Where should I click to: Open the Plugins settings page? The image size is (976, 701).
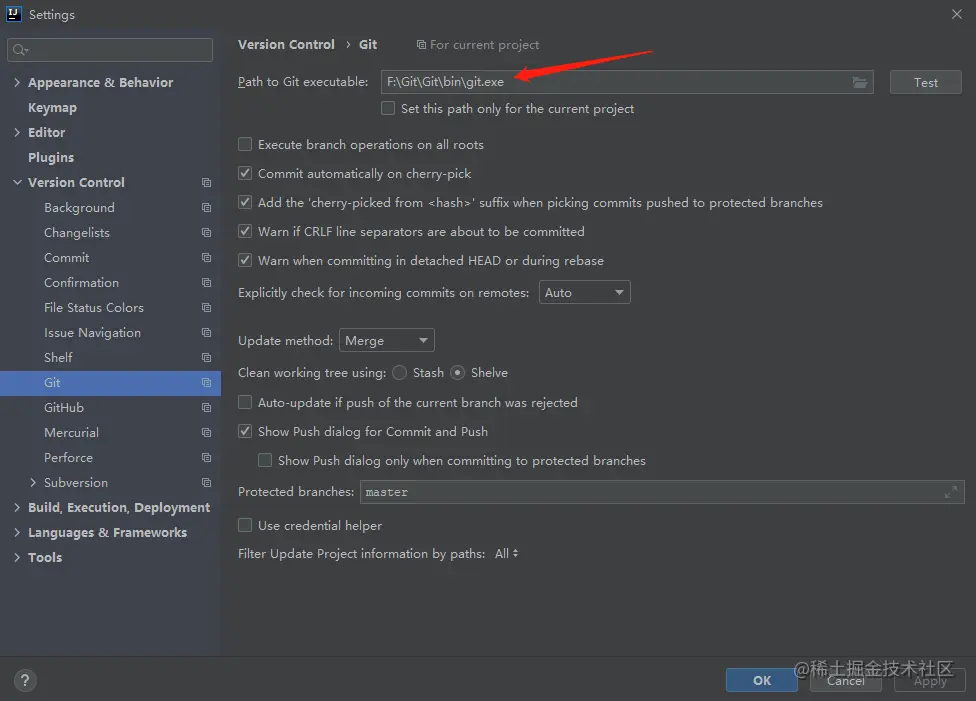51,158
